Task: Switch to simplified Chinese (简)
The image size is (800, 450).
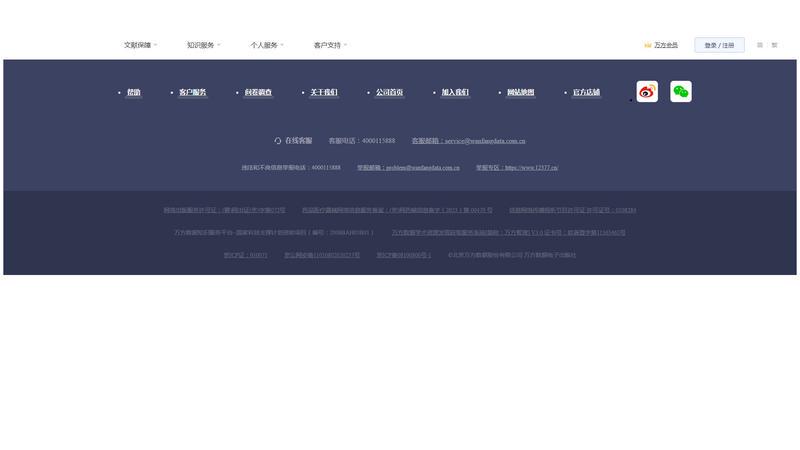Action: 760,45
